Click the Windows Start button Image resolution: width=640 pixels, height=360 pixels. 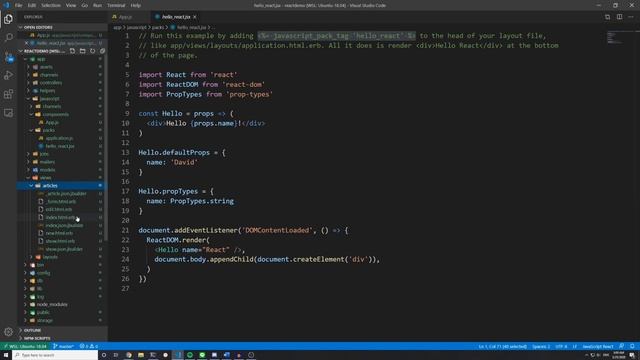point(6,355)
